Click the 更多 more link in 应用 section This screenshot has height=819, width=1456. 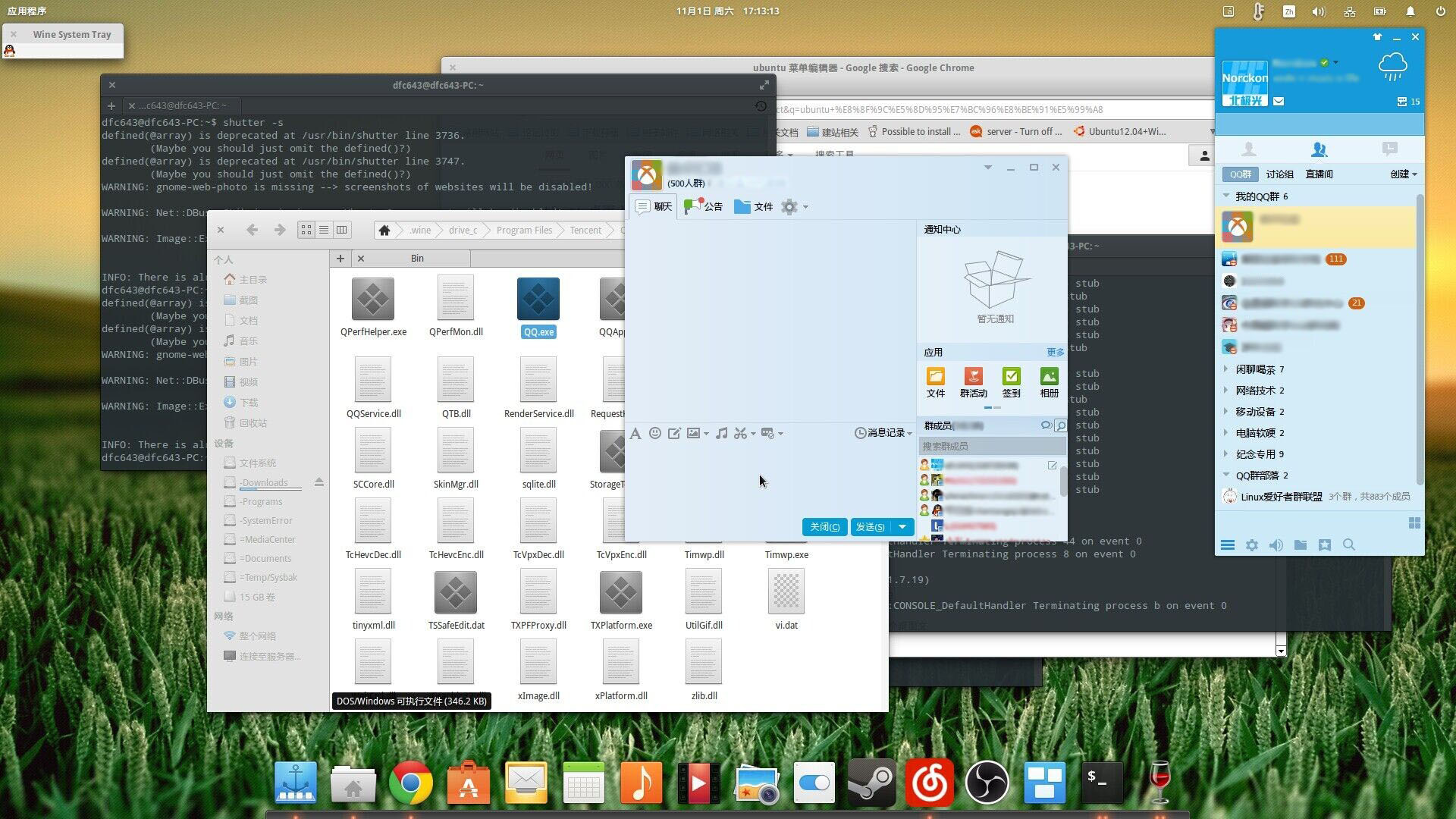coord(1055,353)
